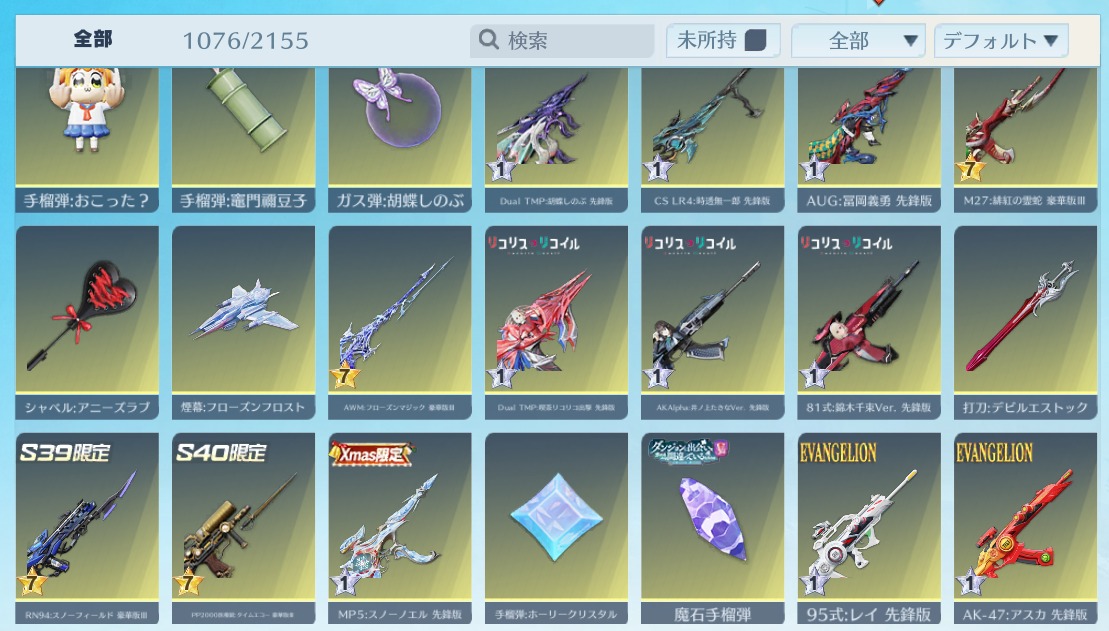Select the AK-47:アスカ 先鋒版 red weapon
Image resolution: width=1109 pixels, height=631 pixels.
1025,528
